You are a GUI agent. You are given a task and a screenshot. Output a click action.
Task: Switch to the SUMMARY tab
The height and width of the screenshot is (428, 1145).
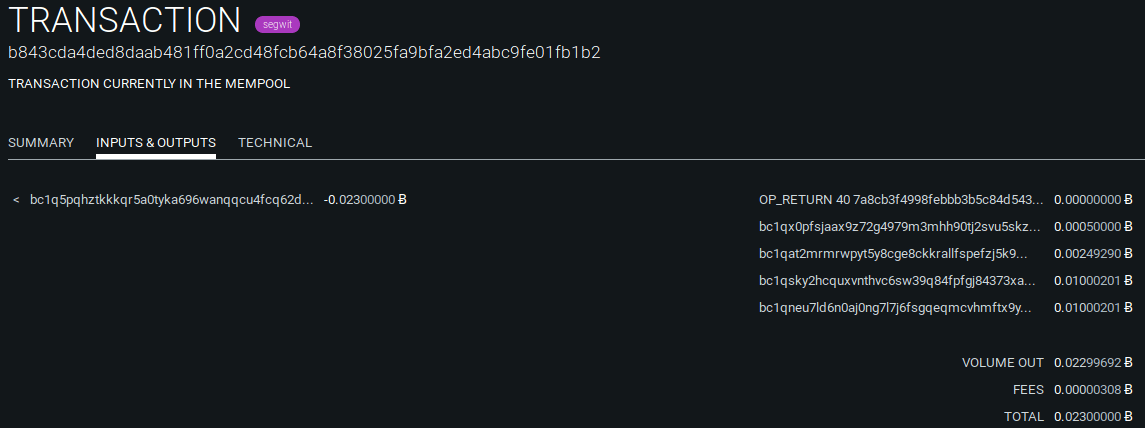tap(41, 142)
